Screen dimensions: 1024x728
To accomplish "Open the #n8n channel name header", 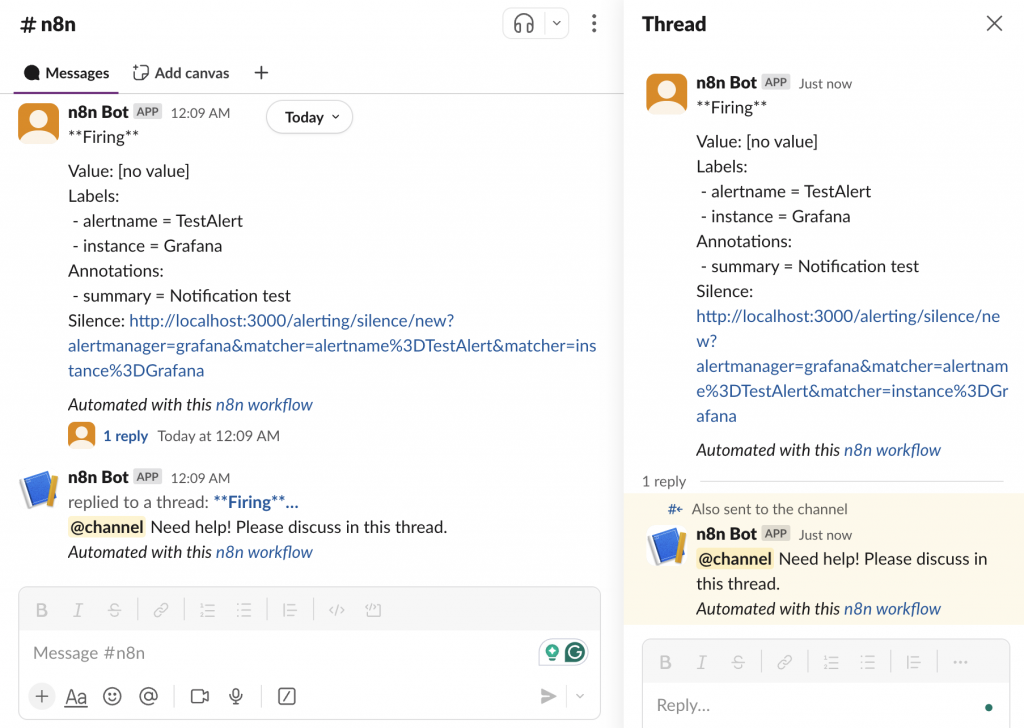I will (48, 25).
